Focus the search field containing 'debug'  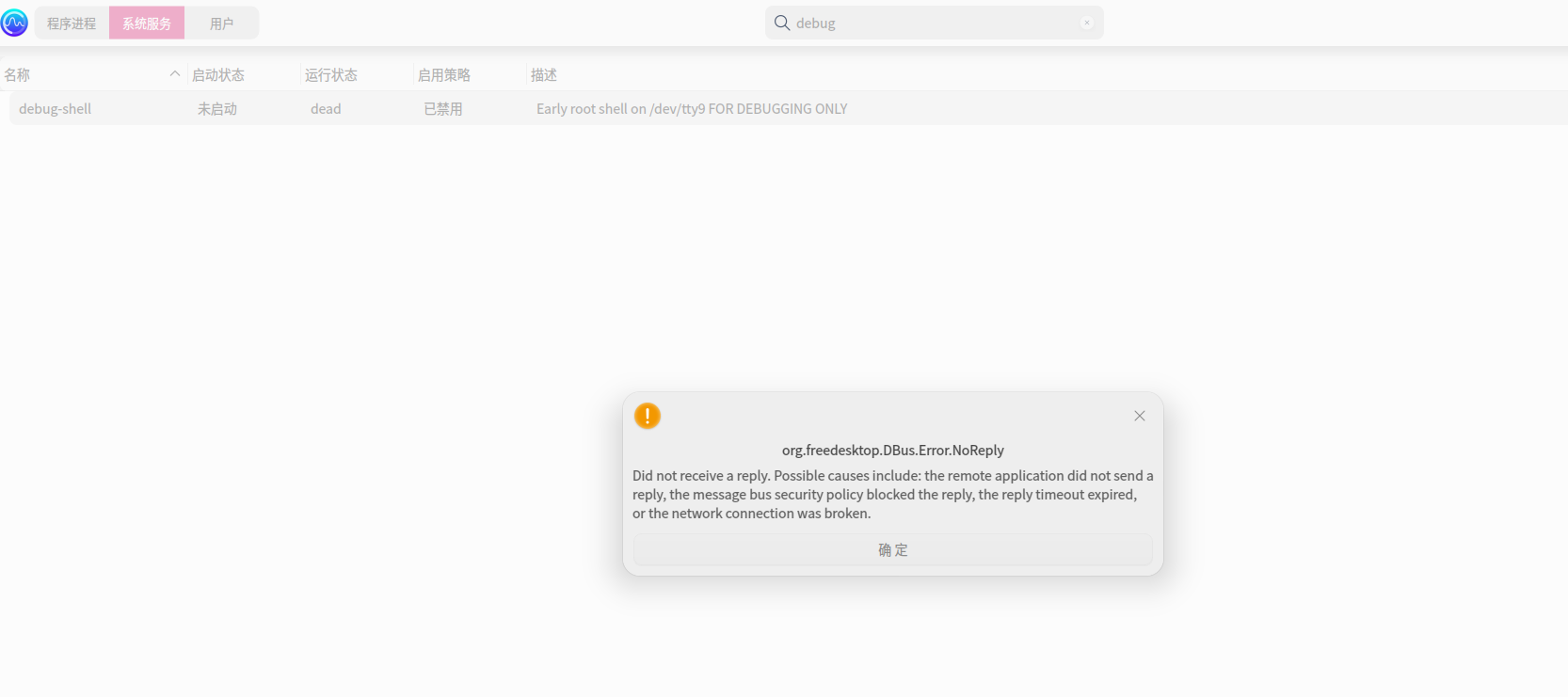(935, 23)
